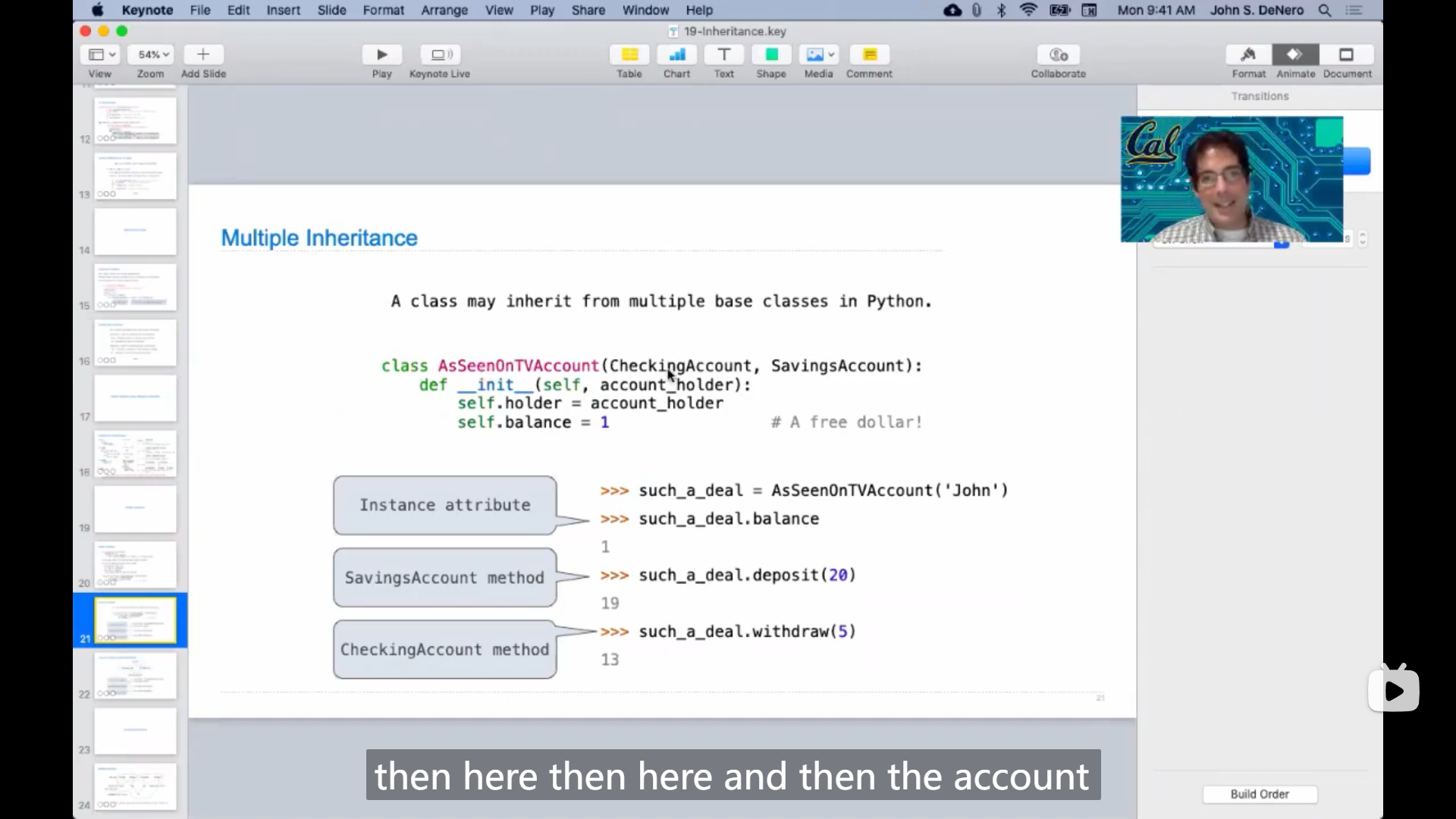Open the Media dropdown menu
This screenshot has height=819, width=1456.
click(x=818, y=55)
